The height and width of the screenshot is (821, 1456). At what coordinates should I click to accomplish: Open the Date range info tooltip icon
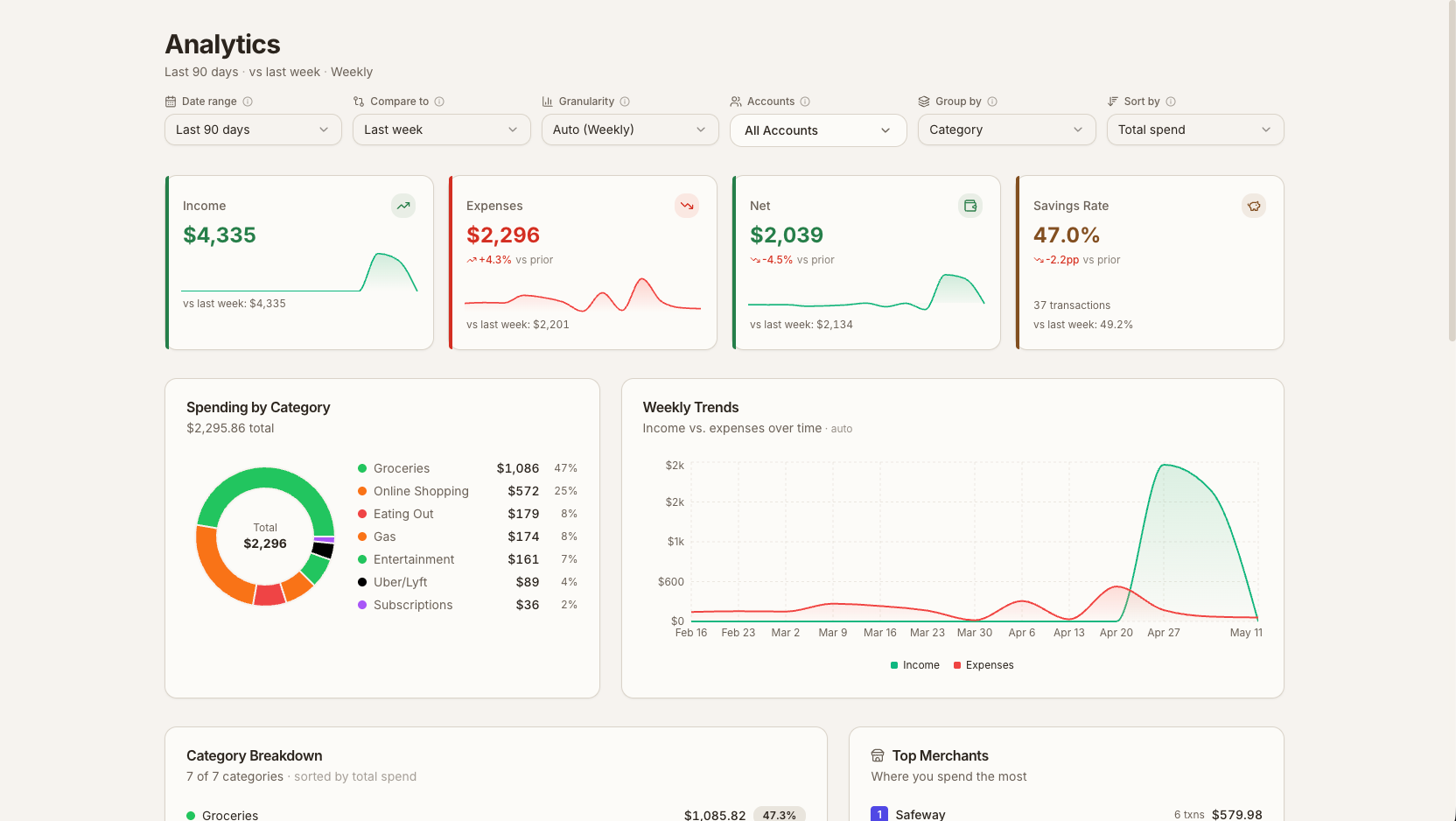point(248,102)
